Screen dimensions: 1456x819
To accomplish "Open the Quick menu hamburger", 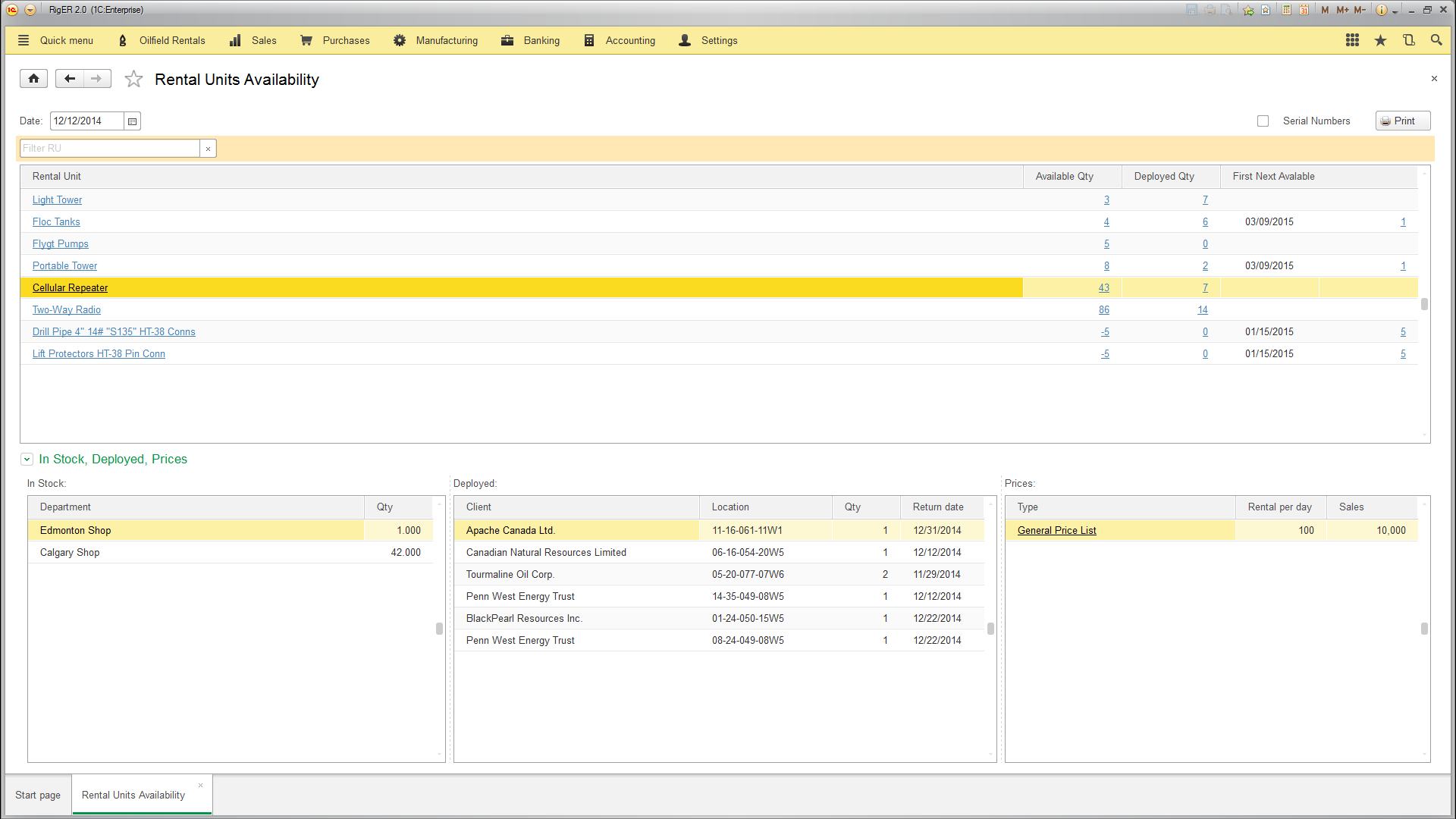I will 24,40.
